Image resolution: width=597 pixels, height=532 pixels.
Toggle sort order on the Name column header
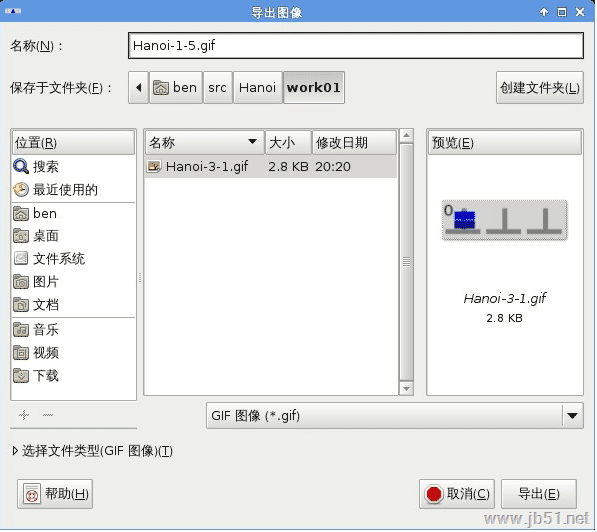[205, 143]
